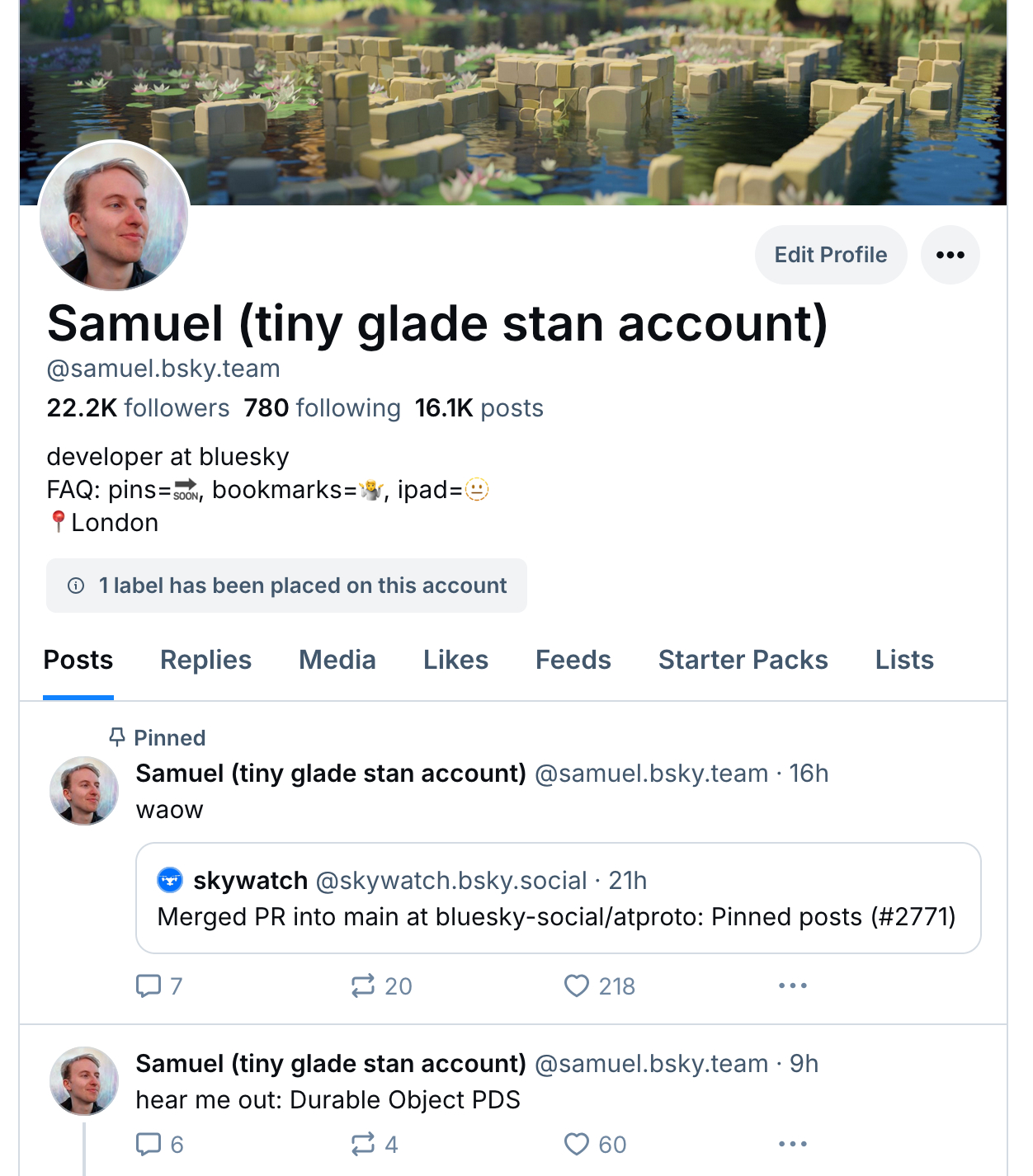Reply to the "Durable Object PDS" post
The image size is (1033, 1176).
click(149, 1144)
